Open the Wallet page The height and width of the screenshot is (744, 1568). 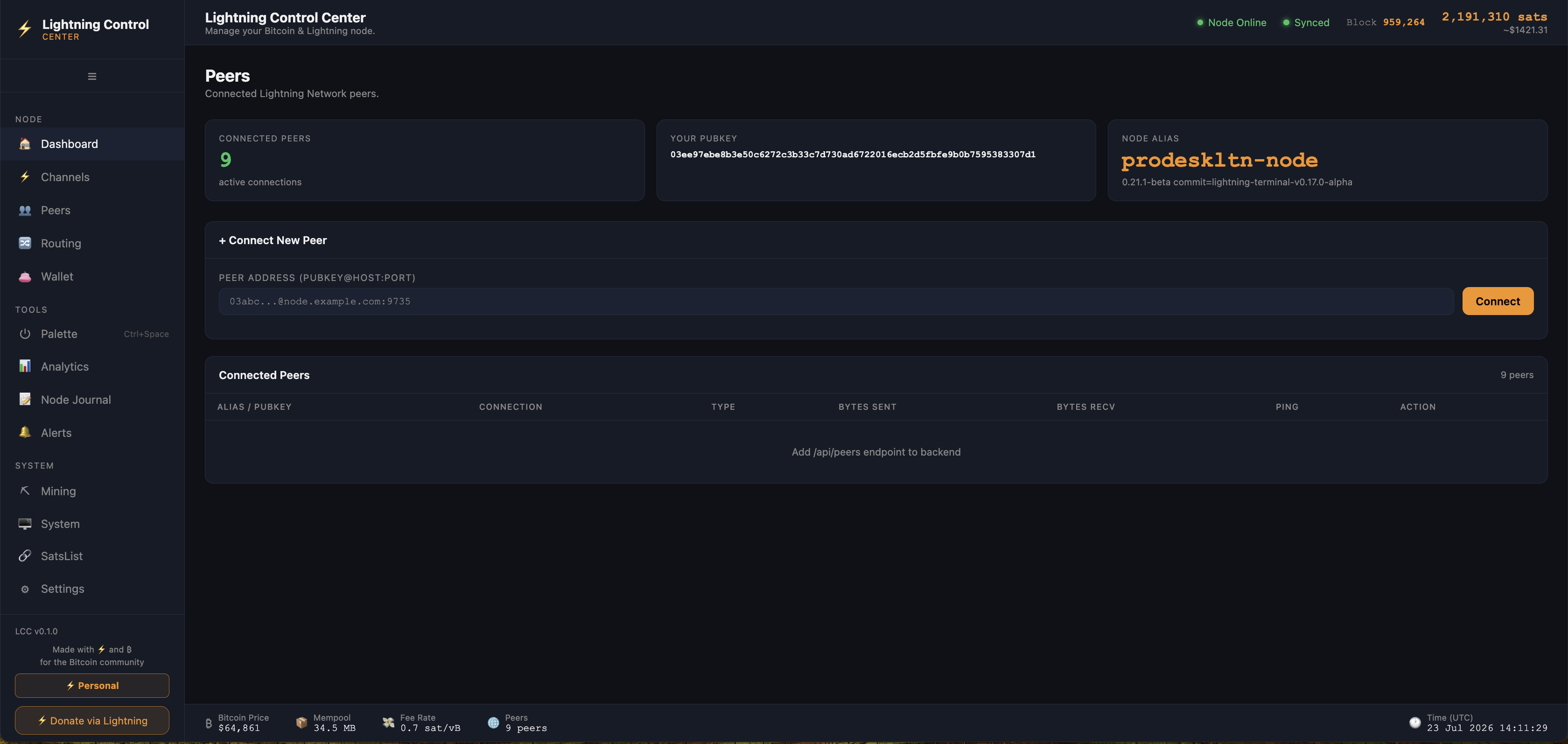(92, 276)
